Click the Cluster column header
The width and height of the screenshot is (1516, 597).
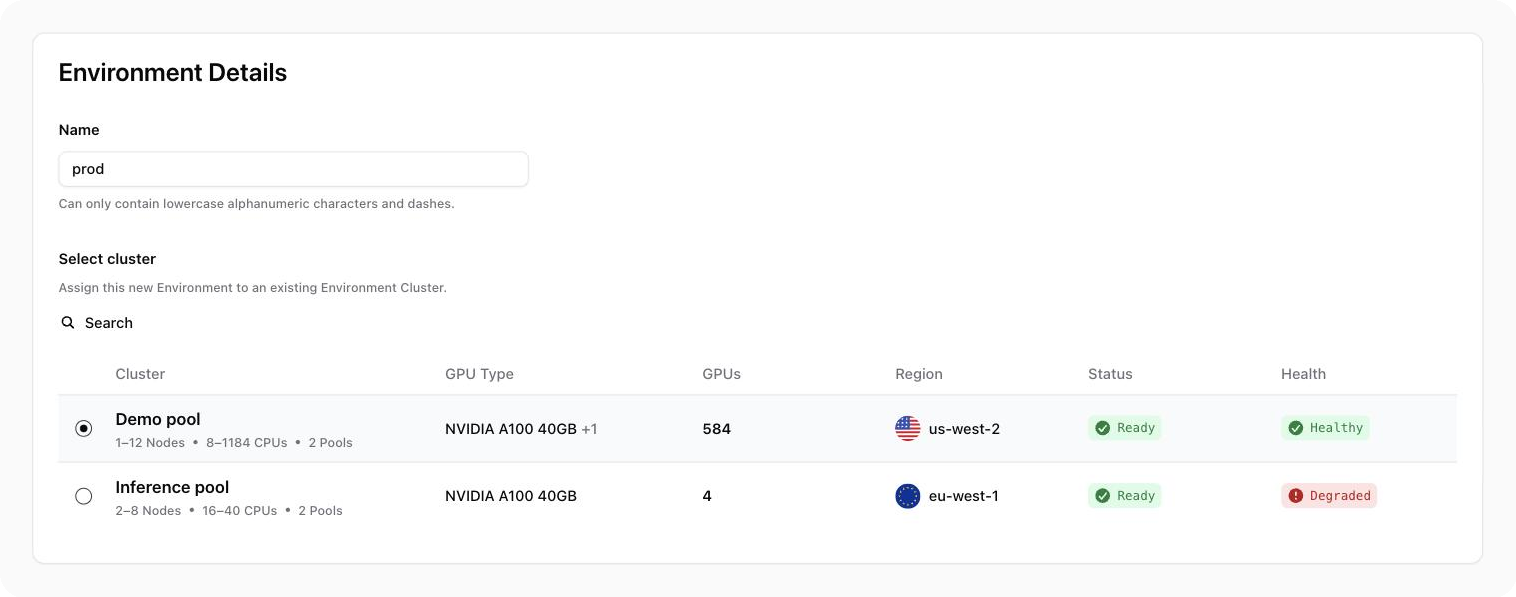coord(140,374)
